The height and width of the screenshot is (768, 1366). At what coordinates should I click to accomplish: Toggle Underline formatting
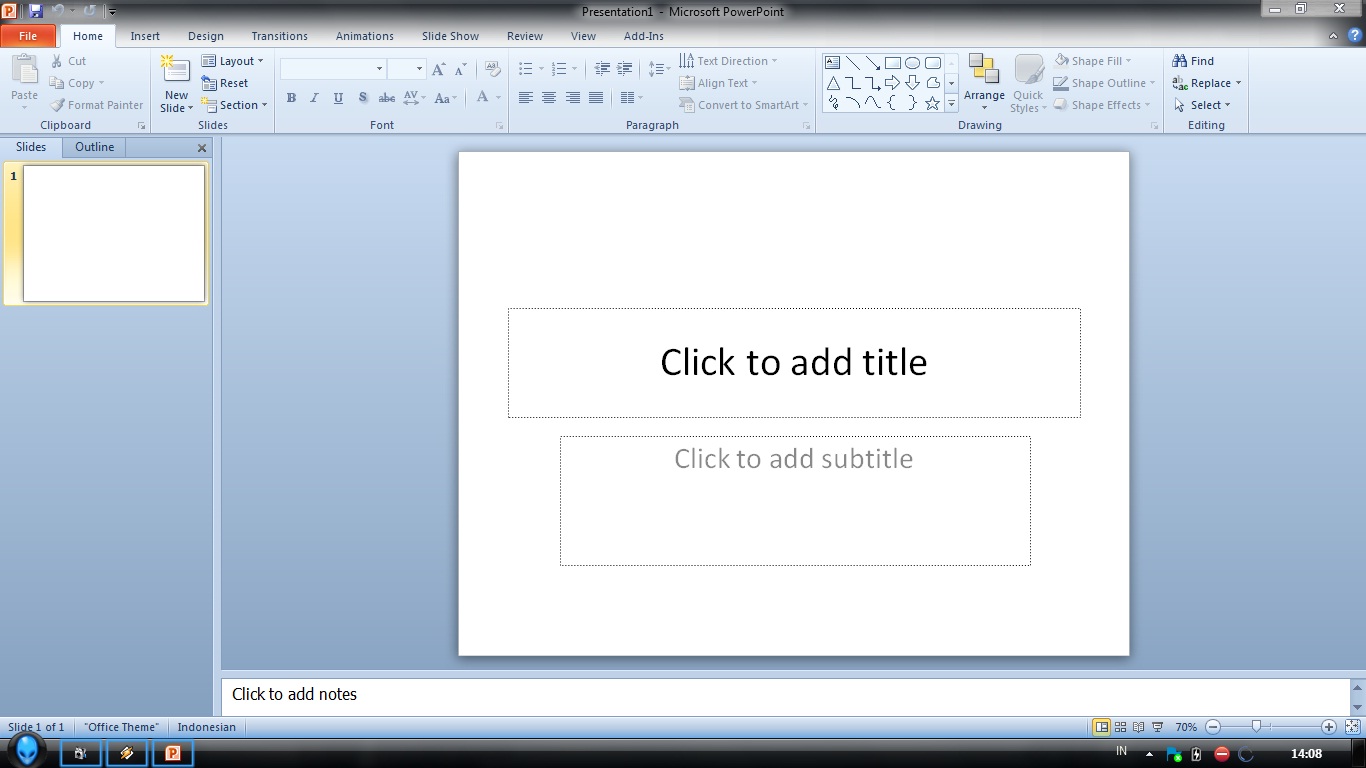(338, 97)
